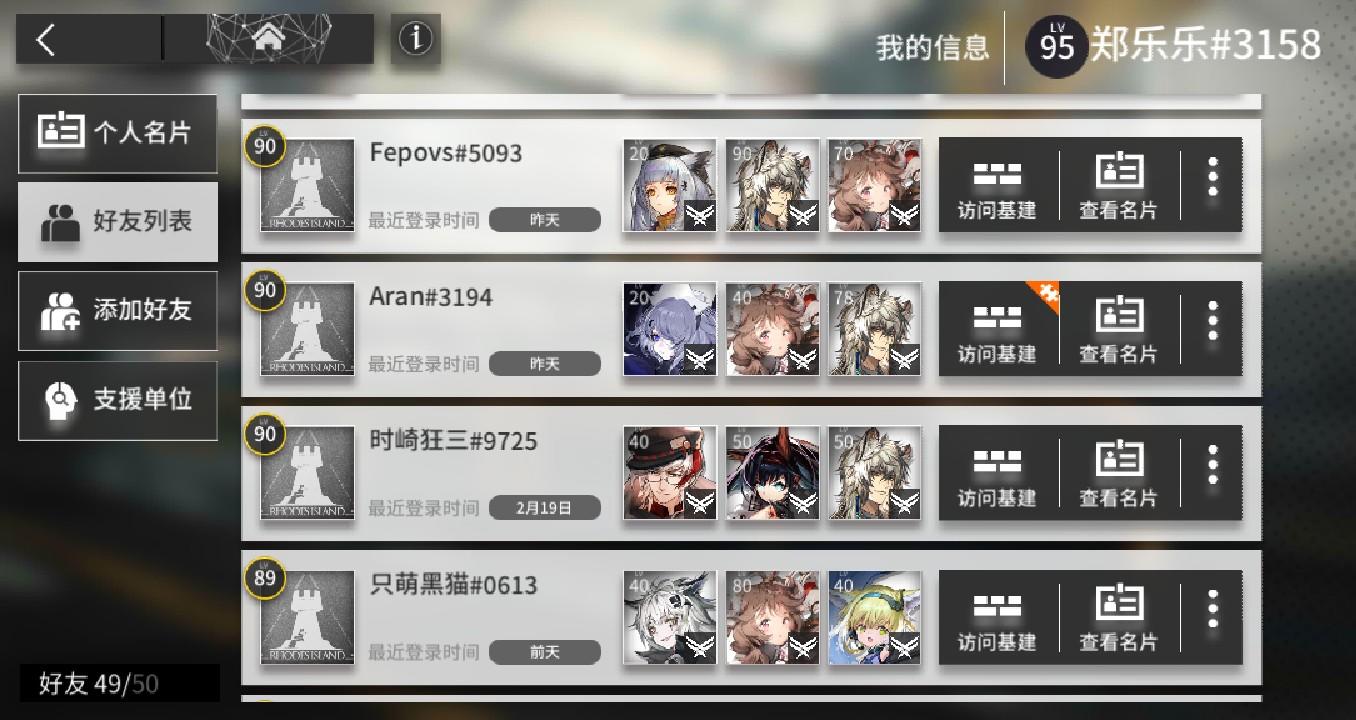This screenshot has width=1356, height=720.
Task: Select Aran#3194's first support operator portrait
Action: pos(670,329)
